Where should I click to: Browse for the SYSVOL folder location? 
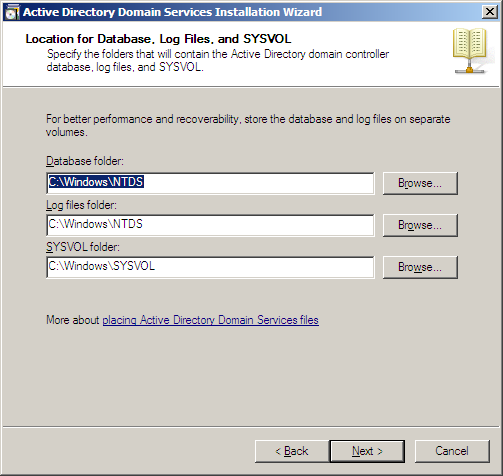point(420,267)
